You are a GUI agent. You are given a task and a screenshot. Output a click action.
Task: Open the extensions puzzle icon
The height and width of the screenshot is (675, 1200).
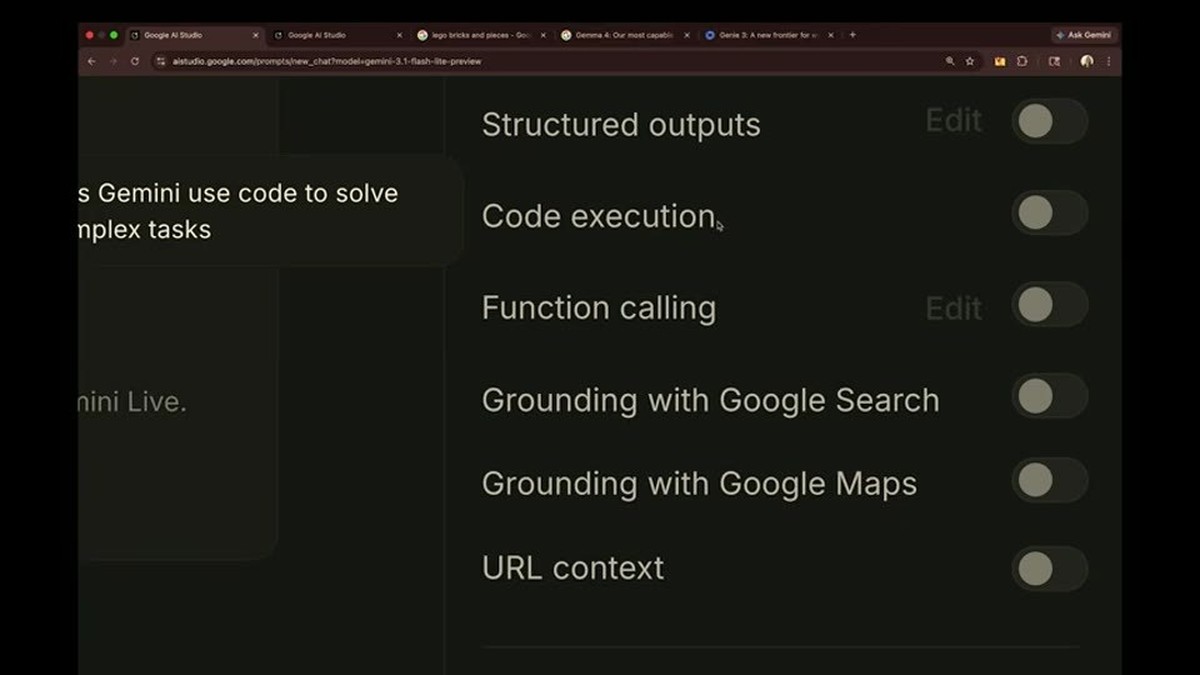tap(1022, 61)
